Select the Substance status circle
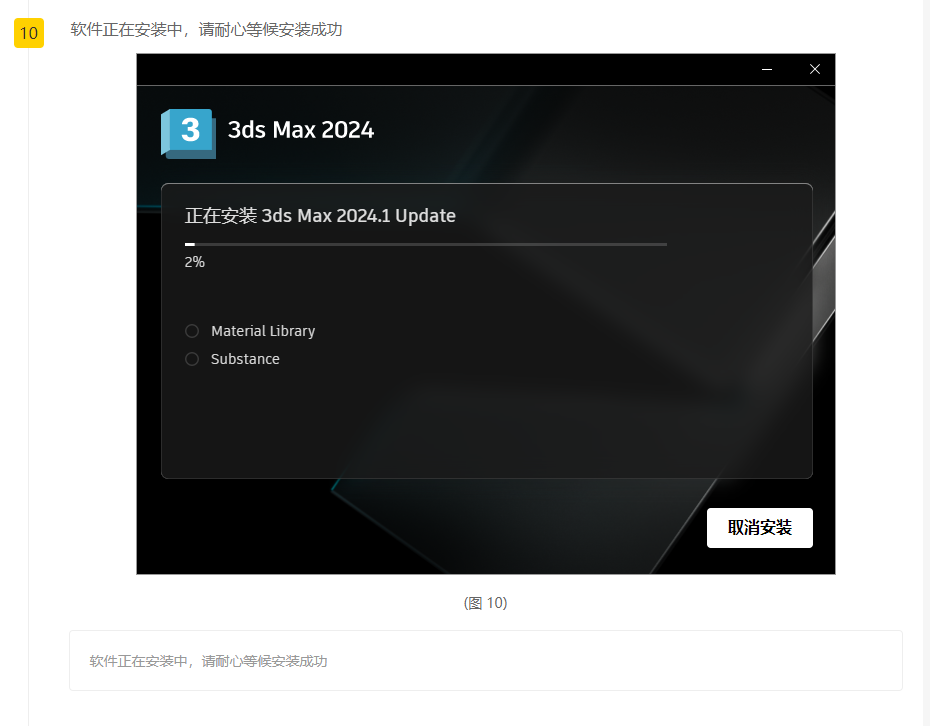Viewport: 930px width, 726px height. point(192,359)
